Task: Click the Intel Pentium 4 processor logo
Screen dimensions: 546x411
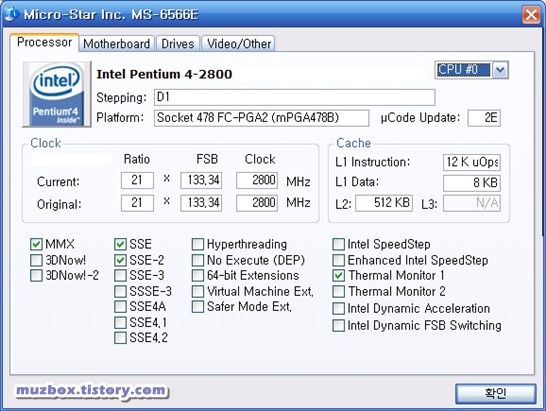Action: click(x=57, y=94)
